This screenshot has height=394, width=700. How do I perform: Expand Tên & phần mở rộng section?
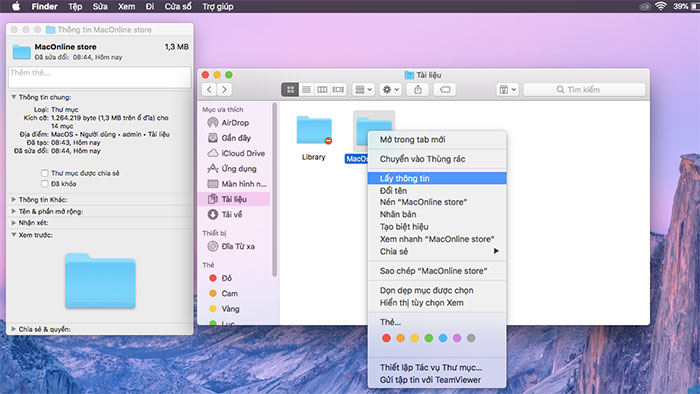14,211
